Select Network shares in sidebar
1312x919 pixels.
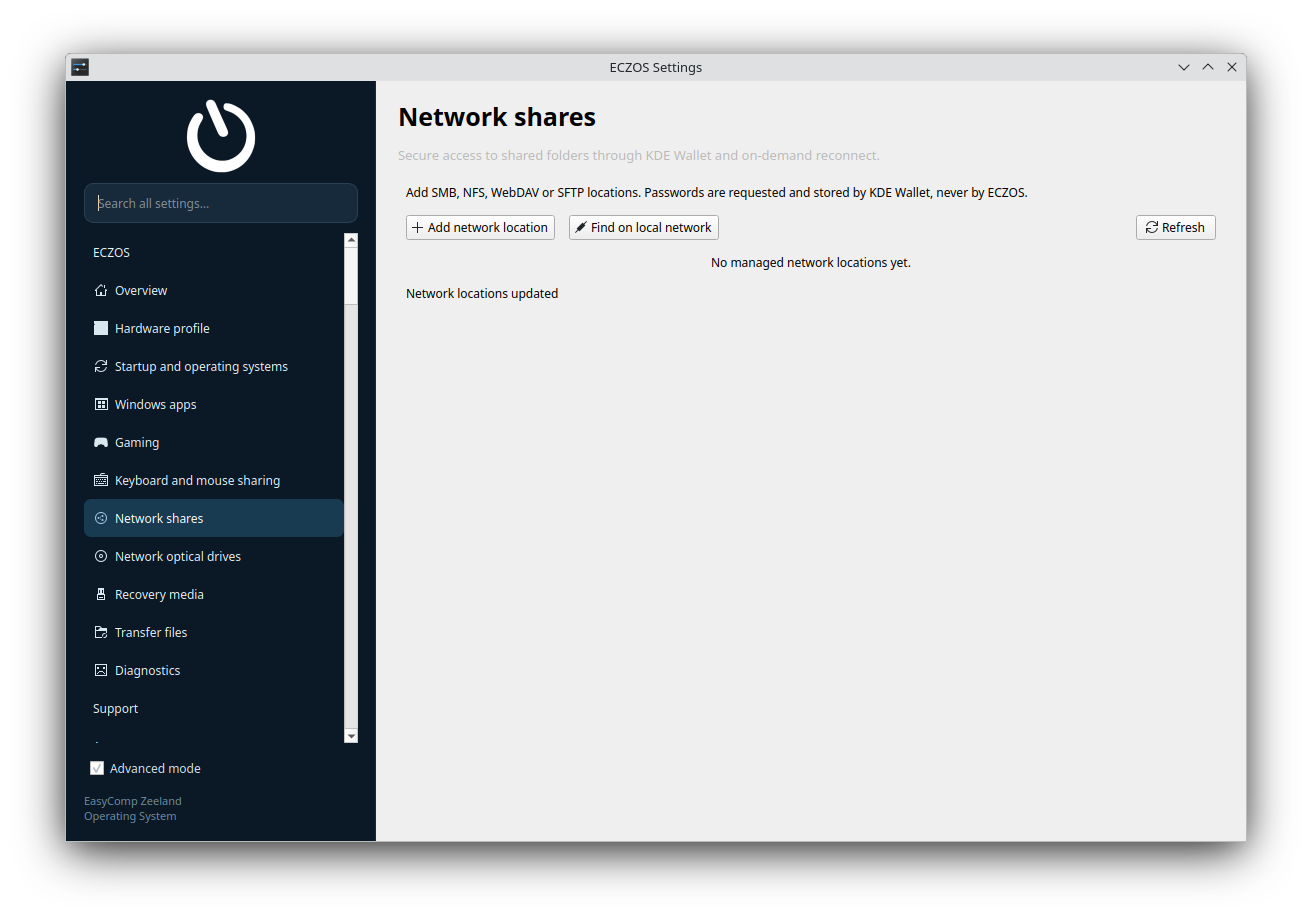click(x=214, y=518)
